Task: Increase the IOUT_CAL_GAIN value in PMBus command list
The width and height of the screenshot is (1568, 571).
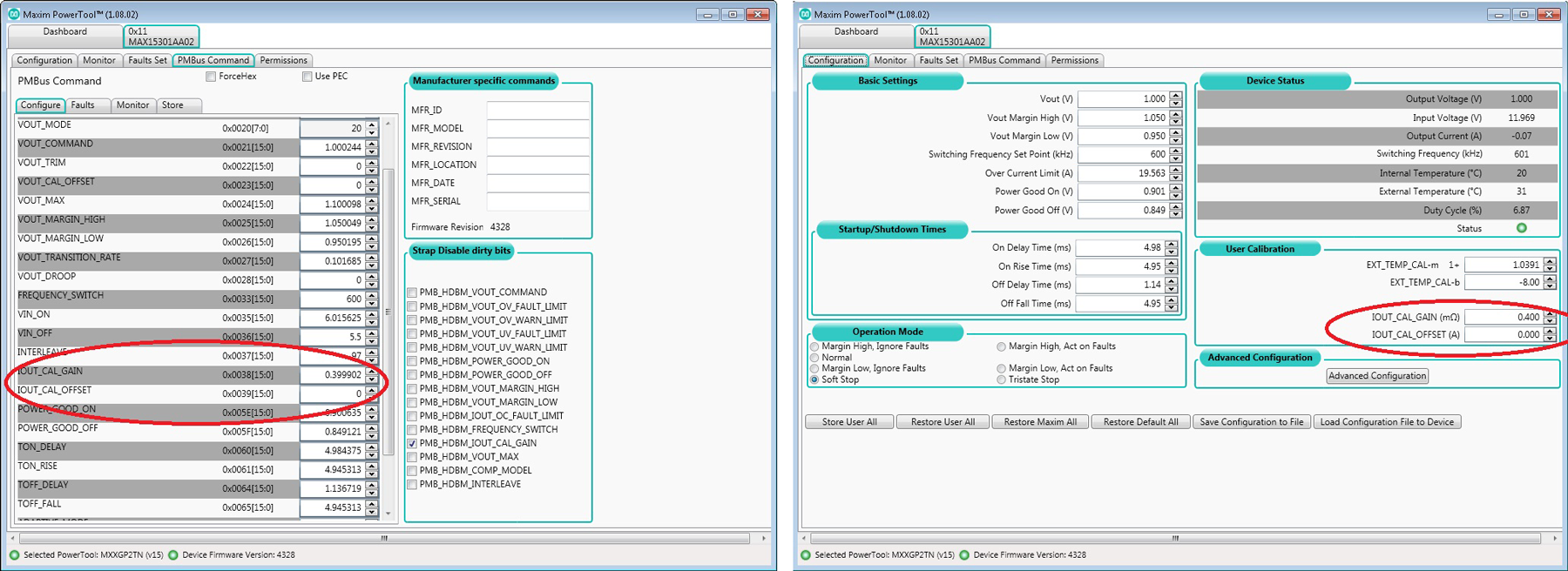Action: click(372, 371)
